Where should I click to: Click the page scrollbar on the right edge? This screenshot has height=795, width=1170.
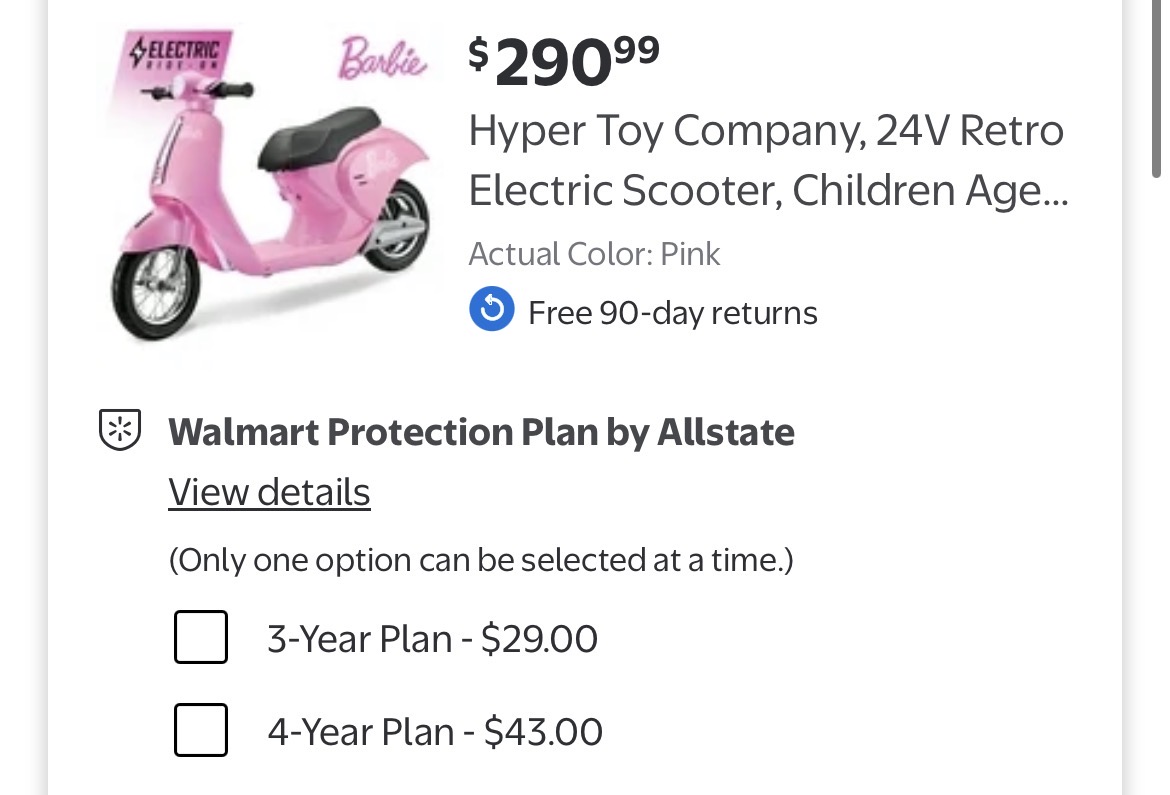tap(1157, 90)
